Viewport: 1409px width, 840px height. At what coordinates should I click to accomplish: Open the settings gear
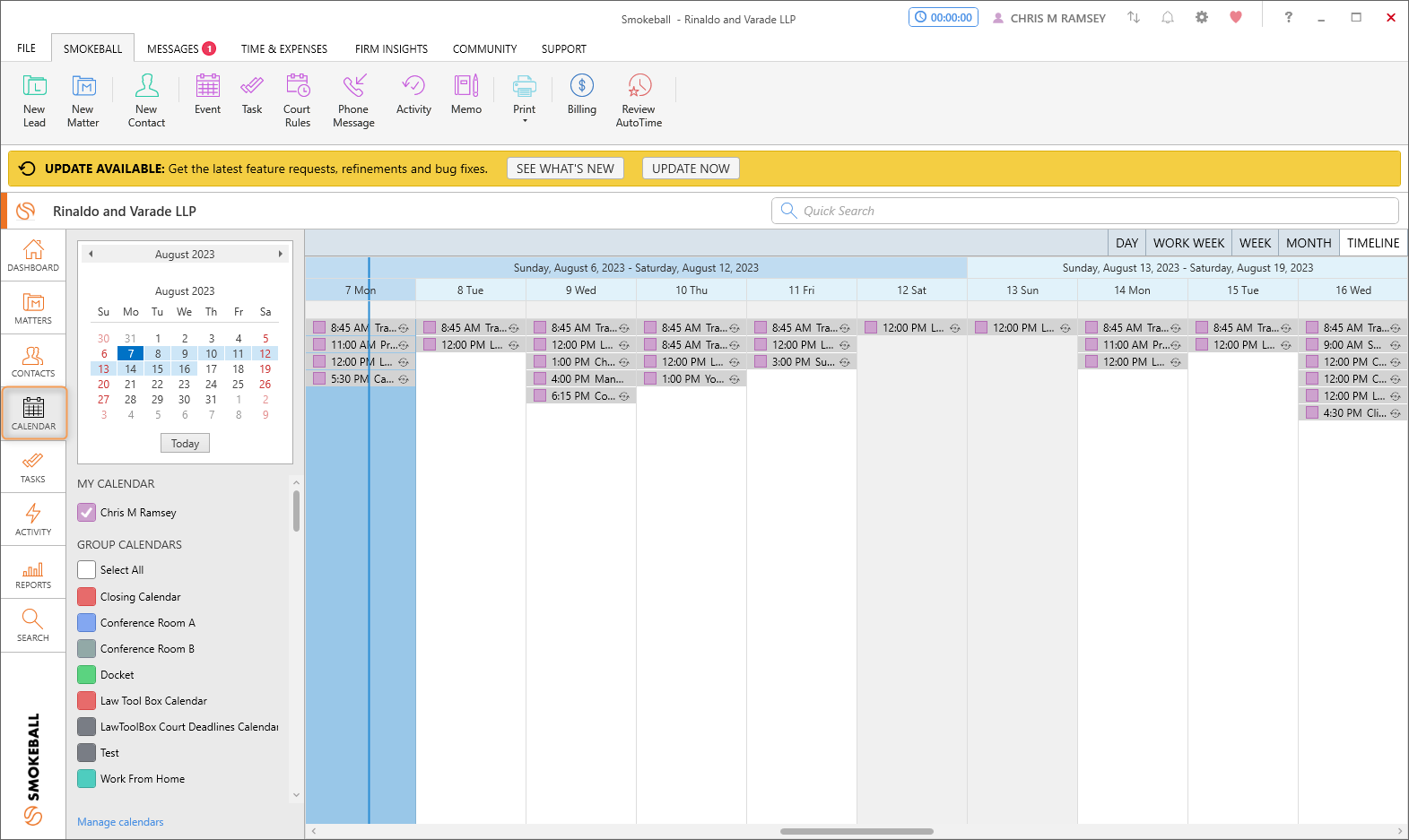pyautogui.click(x=1202, y=17)
